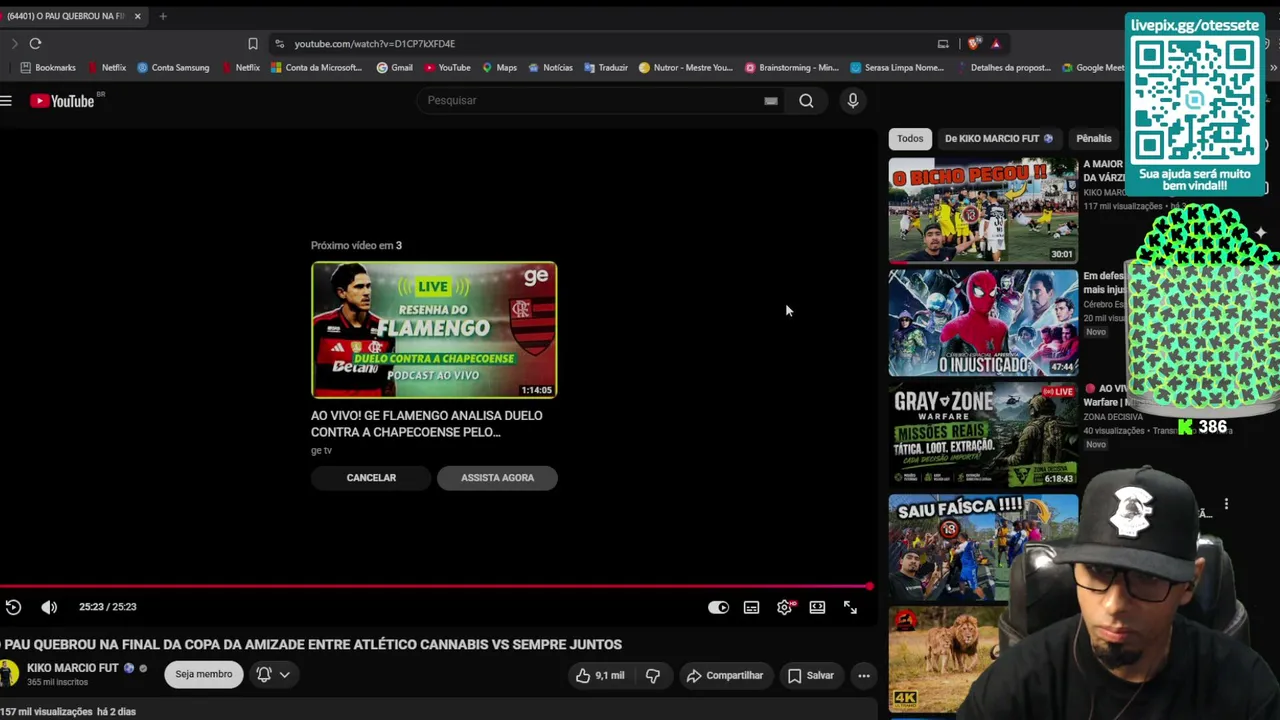Open the Detalhes da proposta bookmark

click(1003, 68)
